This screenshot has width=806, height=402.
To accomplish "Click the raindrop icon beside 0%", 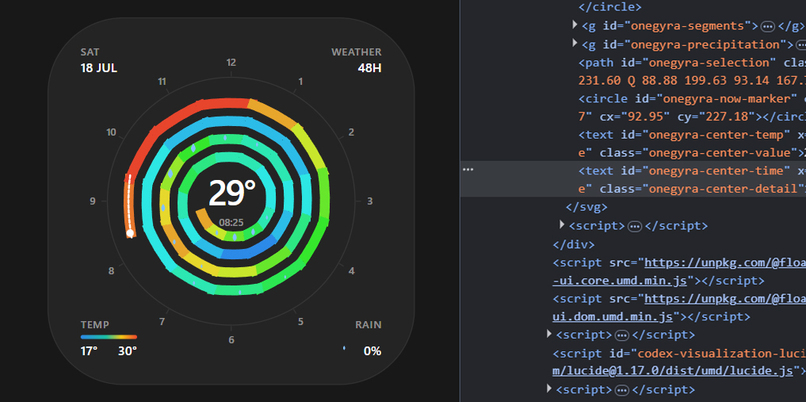I will click(x=344, y=349).
